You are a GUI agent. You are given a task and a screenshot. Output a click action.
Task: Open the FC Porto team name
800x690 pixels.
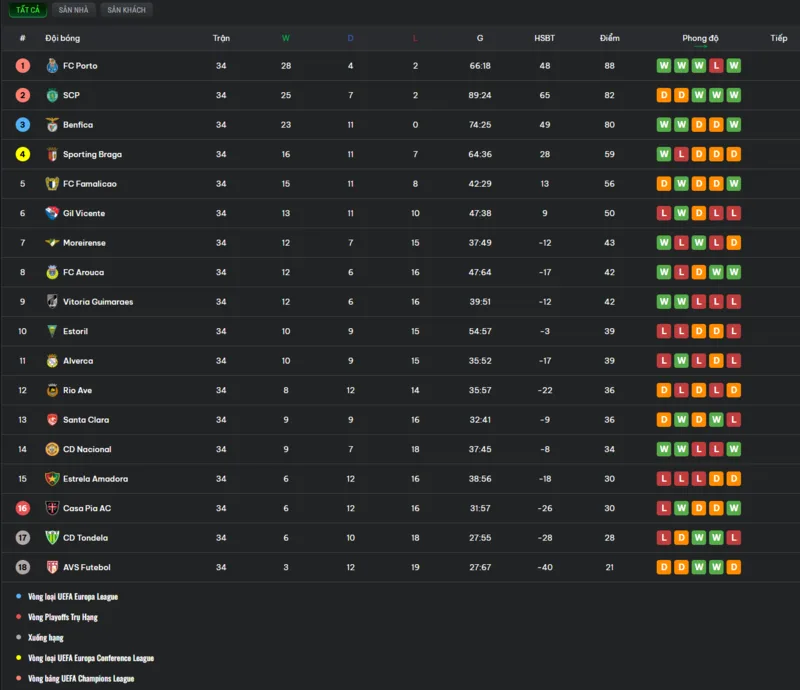coord(80,66)
